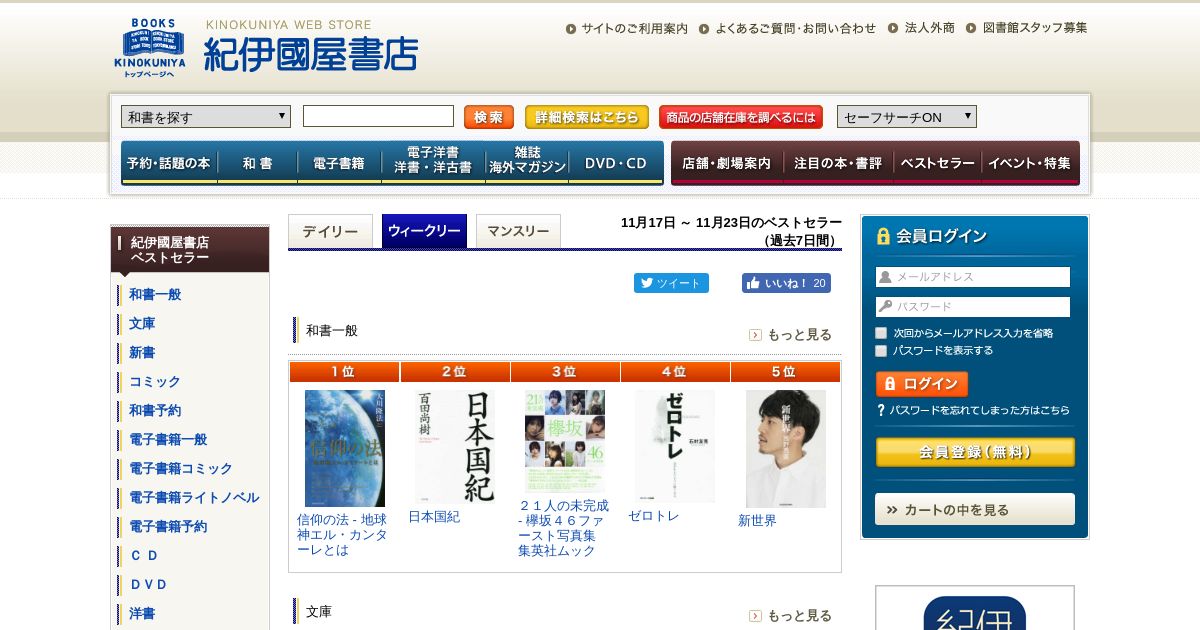Image resolution: width=1200 pixels, height=630 pixels.
Task: Click もっと見る arrow next to 和書一般
Action: click(x=755, y=335)
